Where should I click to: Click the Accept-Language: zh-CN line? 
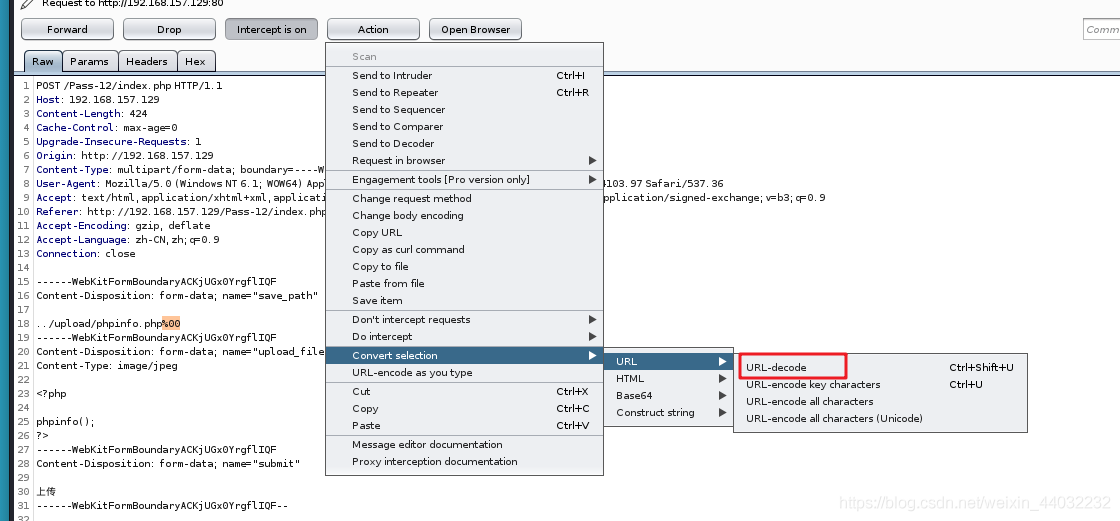click(x=128, y=240)
